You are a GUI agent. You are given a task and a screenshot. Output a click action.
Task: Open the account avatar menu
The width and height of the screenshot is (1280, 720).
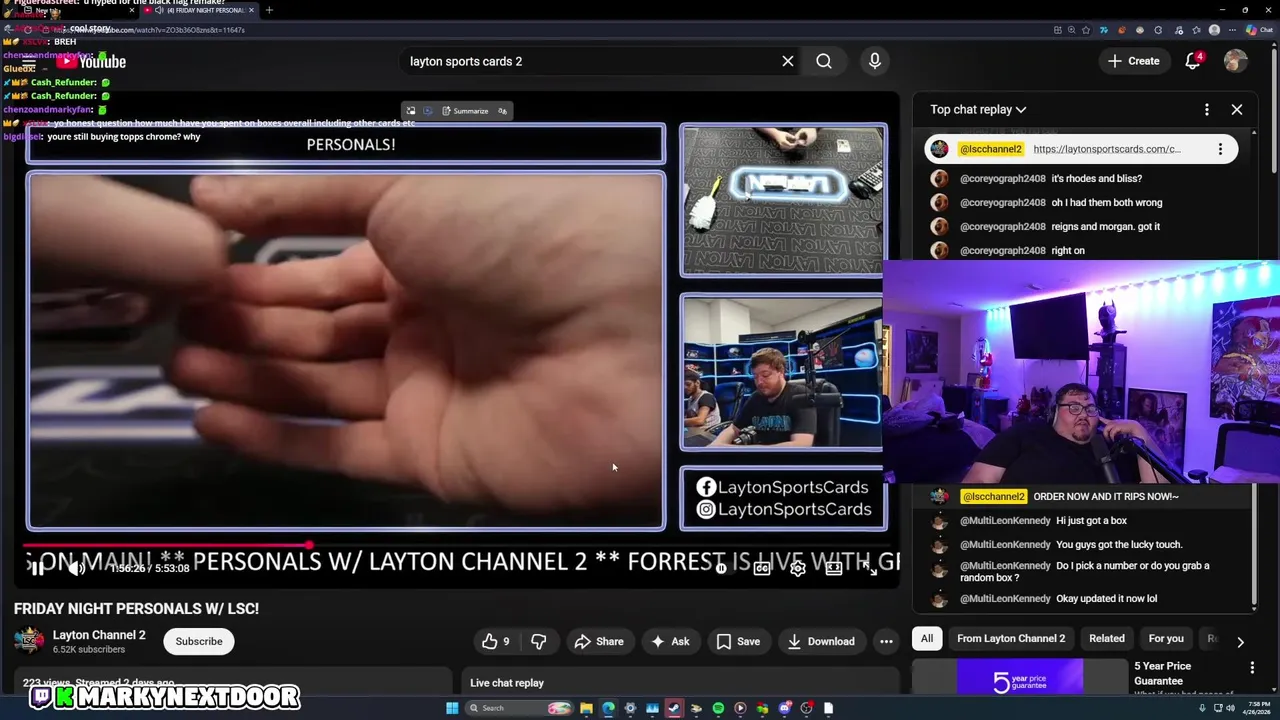click(1236, 61)
